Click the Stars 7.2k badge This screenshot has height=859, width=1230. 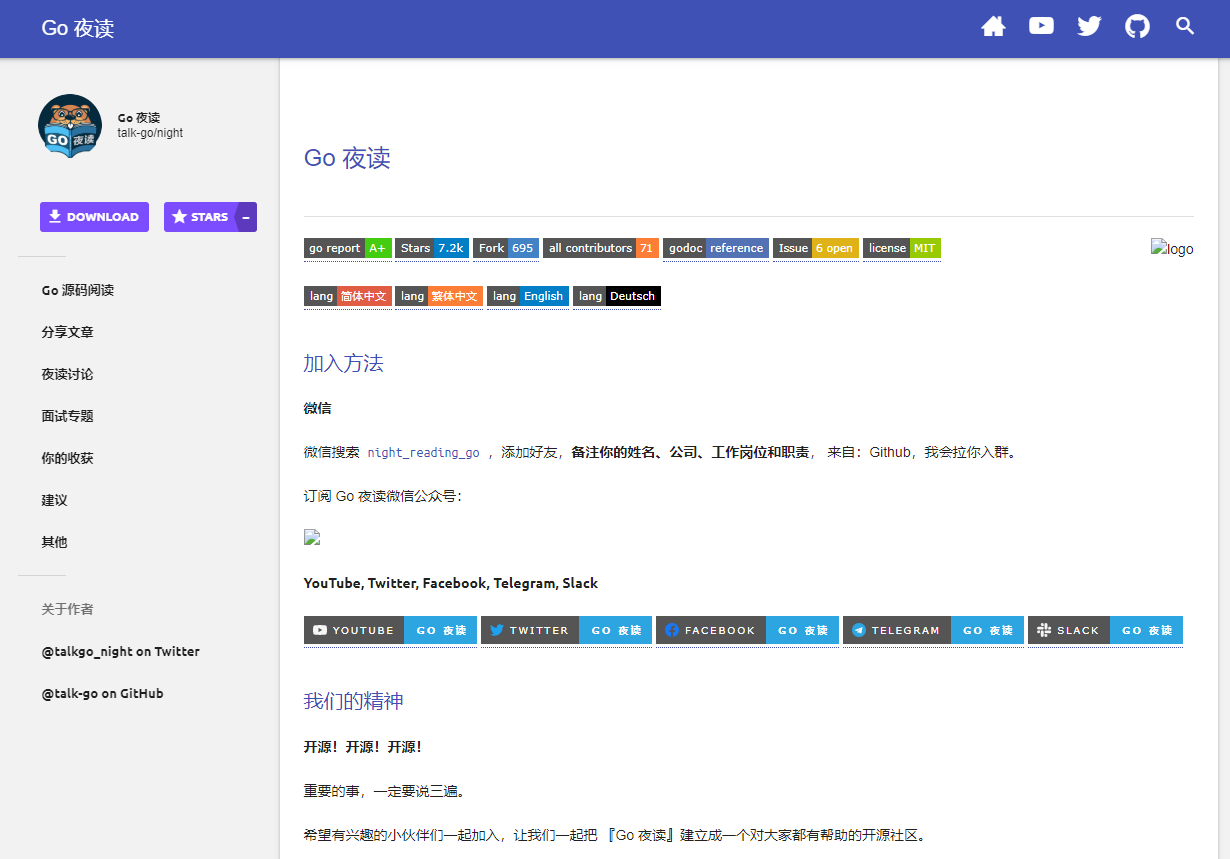[432, 248]
